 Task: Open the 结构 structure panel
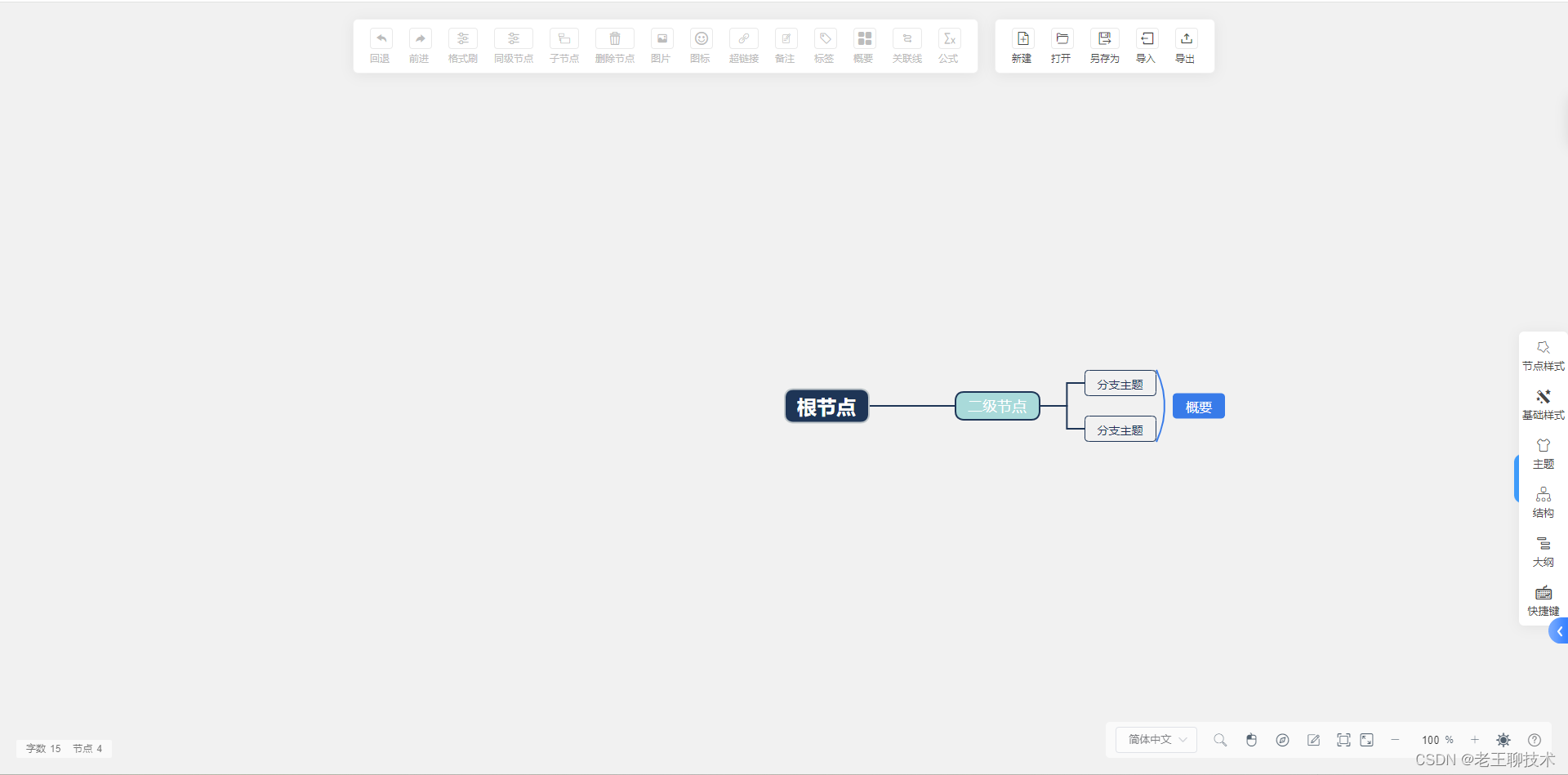click(1543, 503)
